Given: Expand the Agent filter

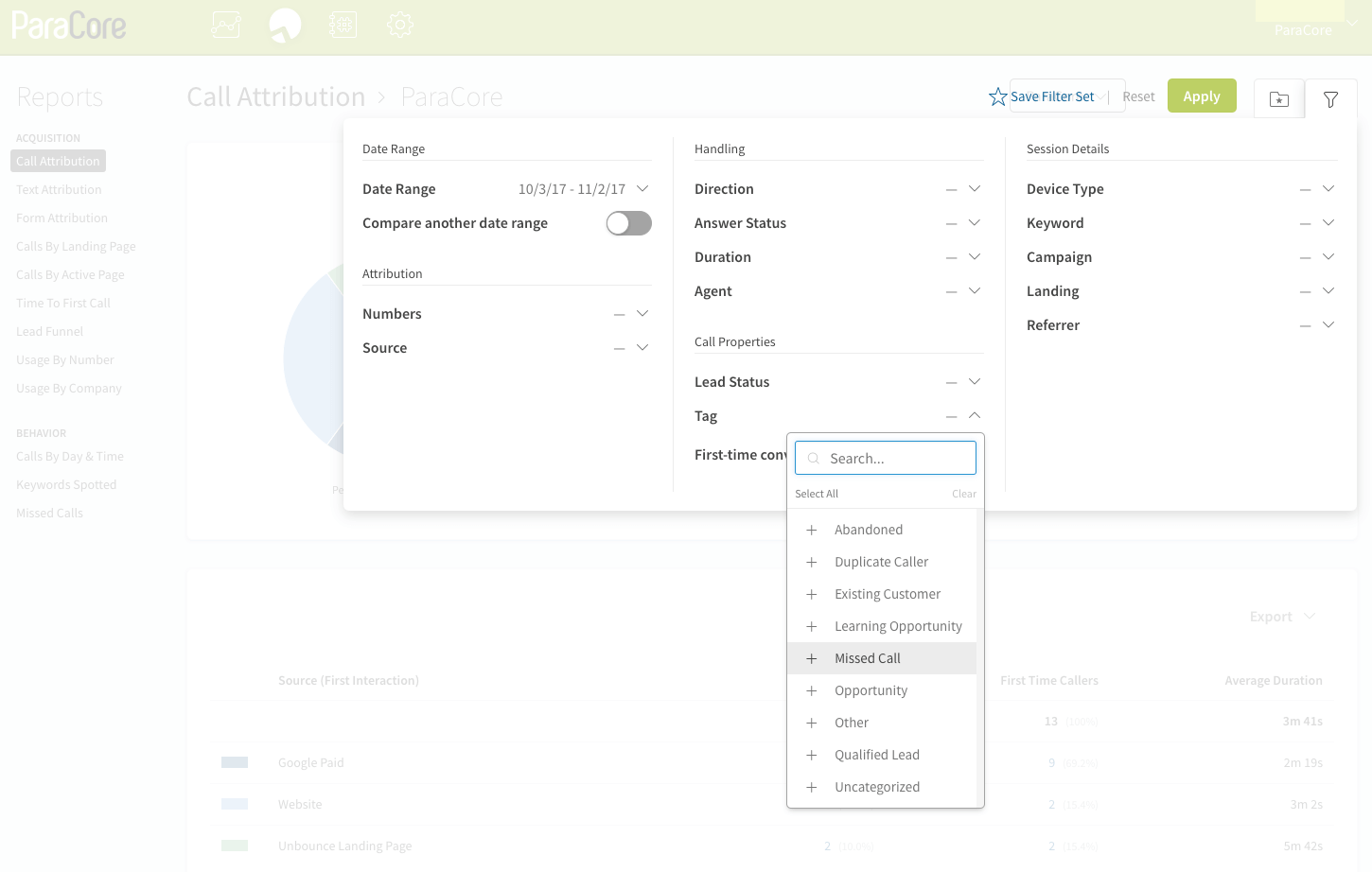Looking at the screenshot, I should [975, 290].
